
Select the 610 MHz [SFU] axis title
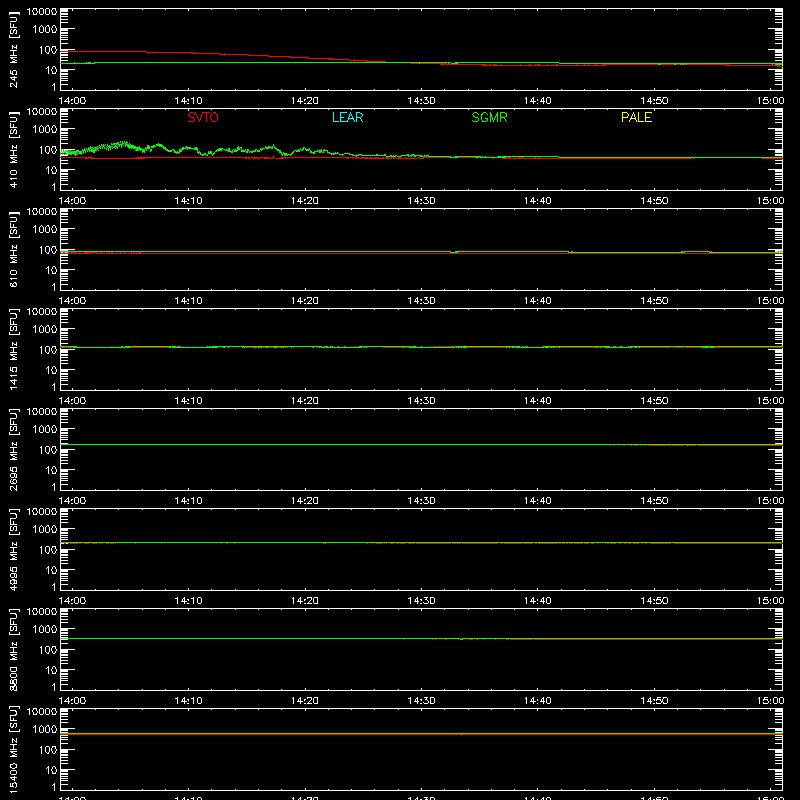[13, 249]
